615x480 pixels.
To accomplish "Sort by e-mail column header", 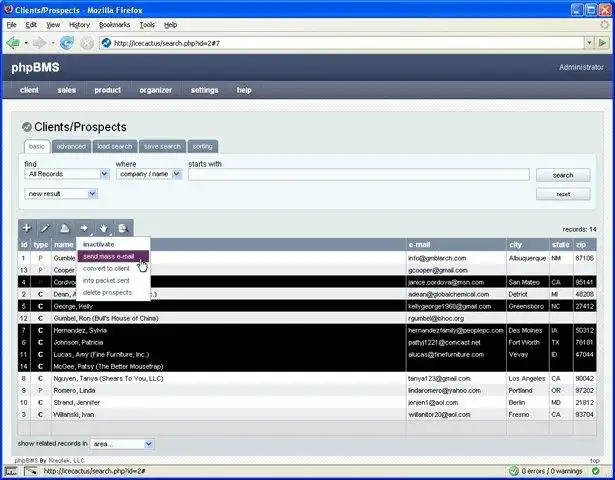I will 456,244.
